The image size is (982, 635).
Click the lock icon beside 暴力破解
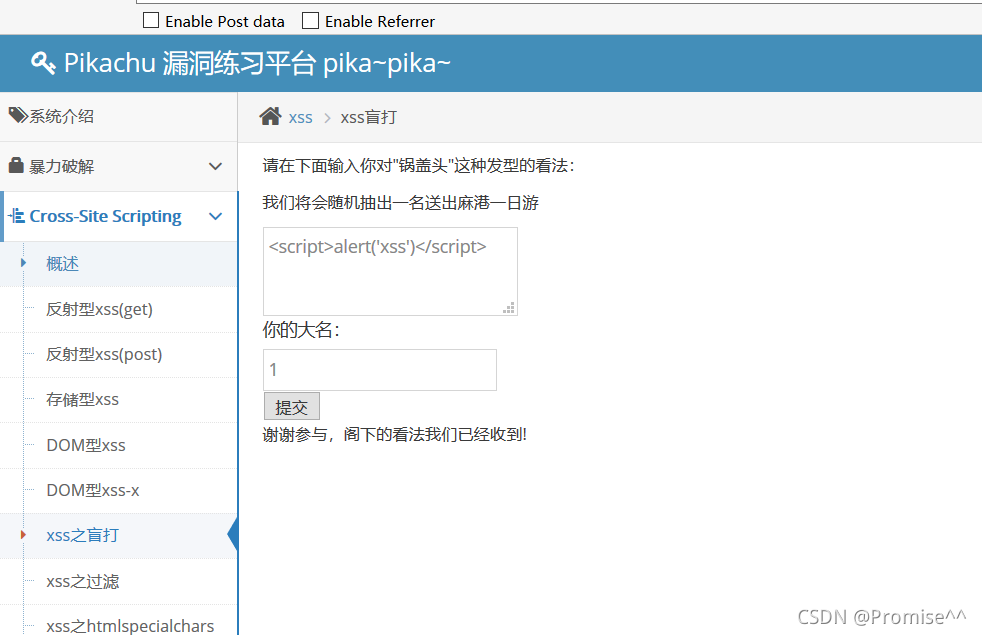[16, 165]
